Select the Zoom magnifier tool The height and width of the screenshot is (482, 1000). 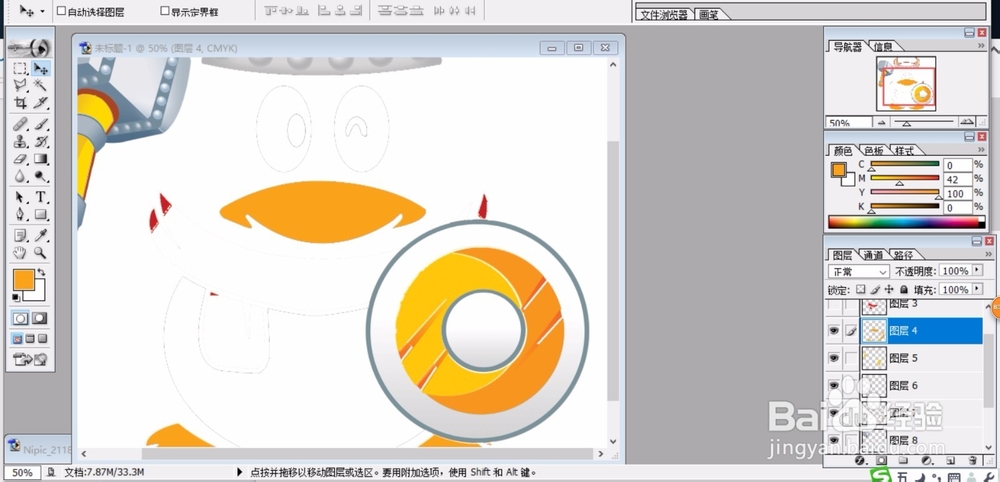[x=40, y=252]
